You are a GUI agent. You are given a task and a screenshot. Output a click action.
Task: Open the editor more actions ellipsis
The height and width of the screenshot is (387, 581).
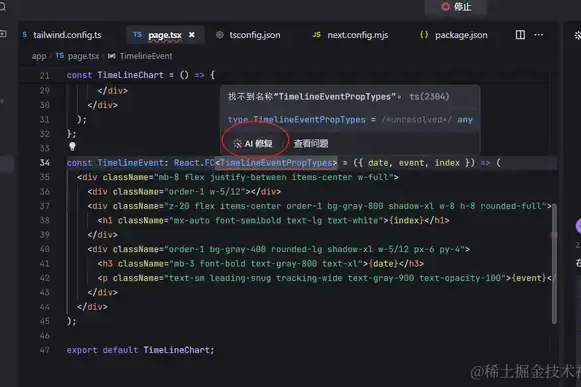(539, 34)
